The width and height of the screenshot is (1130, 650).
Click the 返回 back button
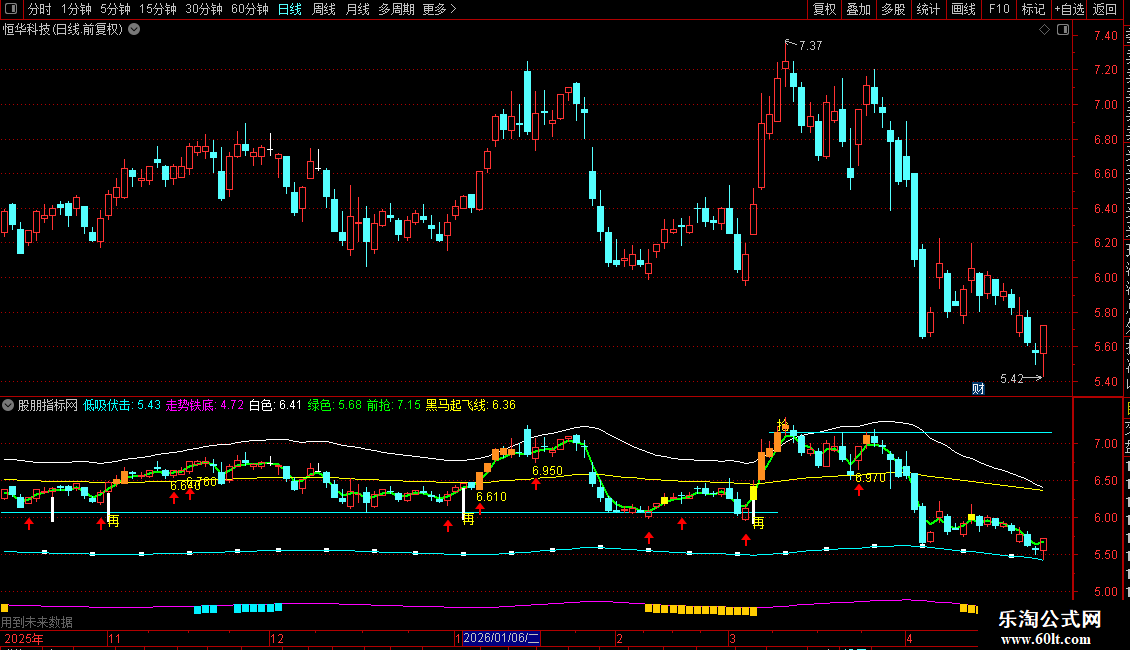1105,9
